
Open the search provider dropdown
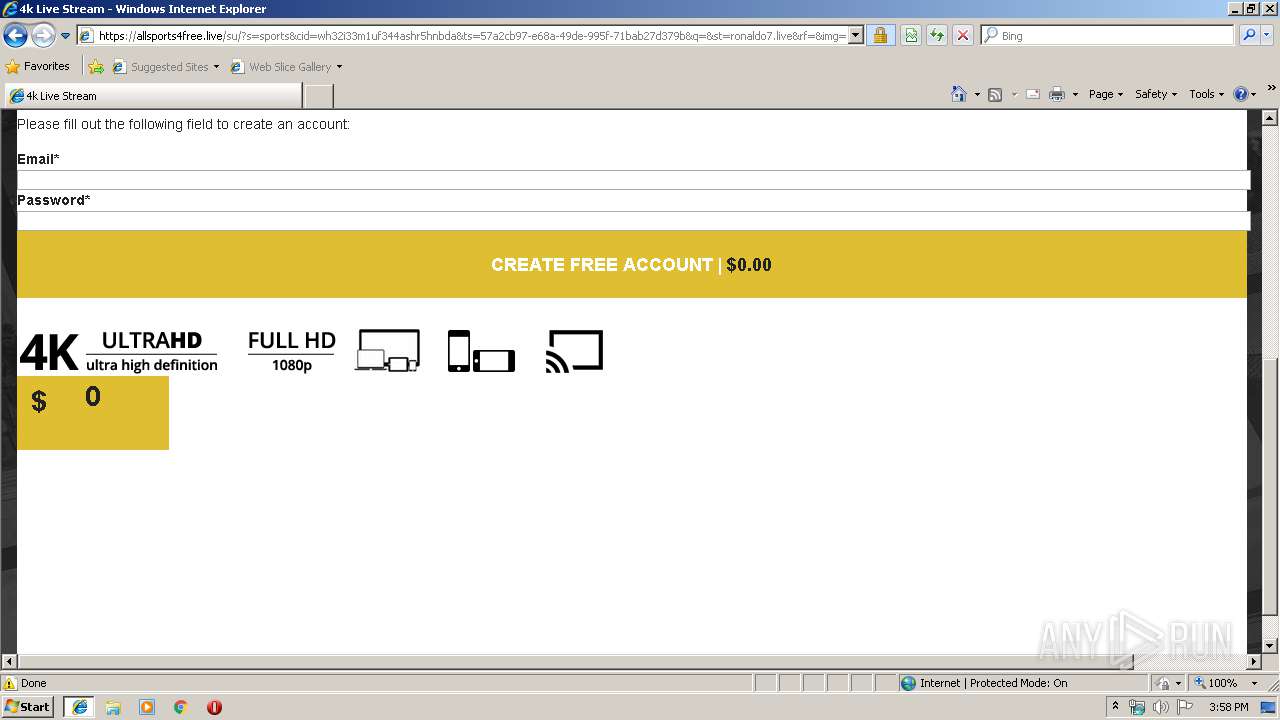(1268, 36)
